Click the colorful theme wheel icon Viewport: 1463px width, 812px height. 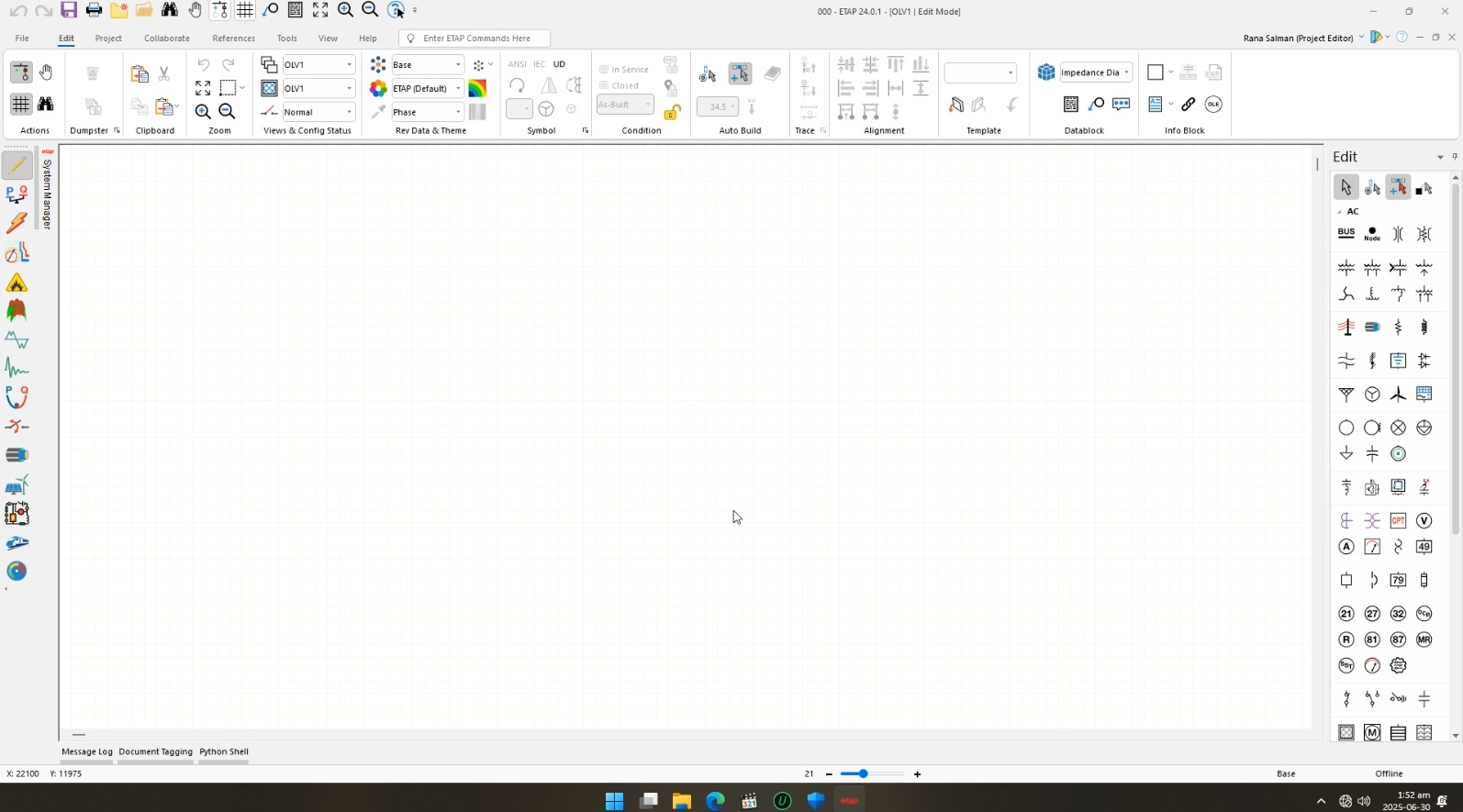[x=378, y=88]
